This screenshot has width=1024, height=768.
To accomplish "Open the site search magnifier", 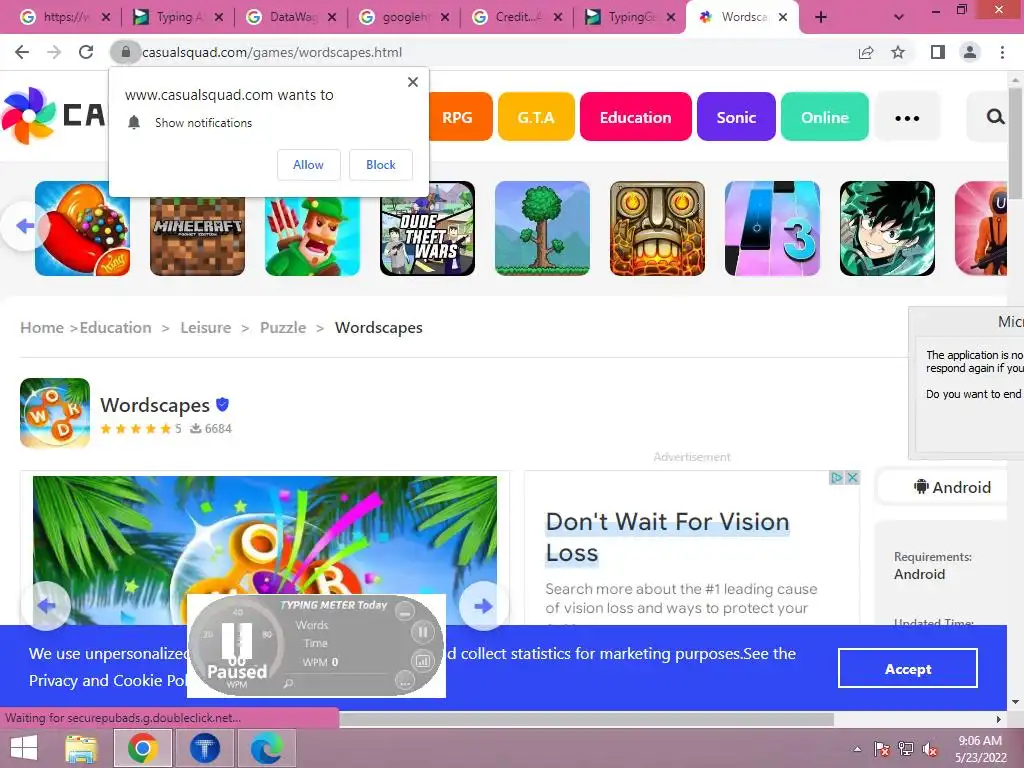I will (x=995, y=117).
